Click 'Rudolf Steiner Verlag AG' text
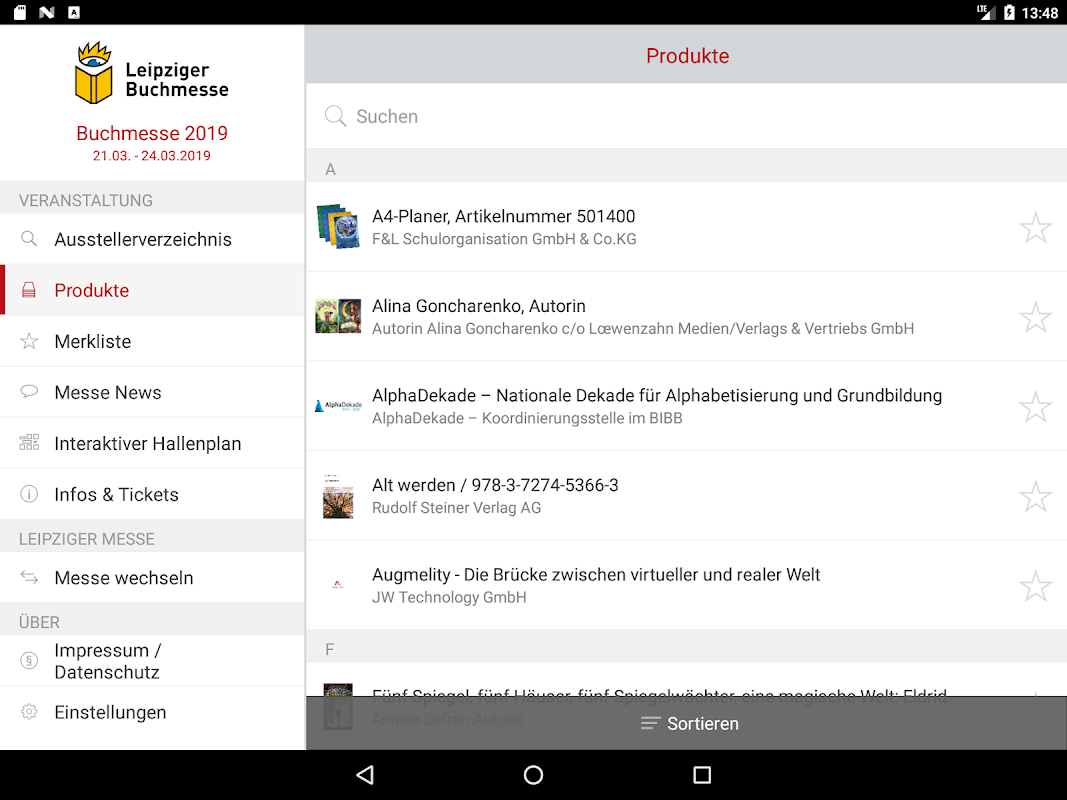The height and width of the screenshot is (800, 1067). pos(457,508)
